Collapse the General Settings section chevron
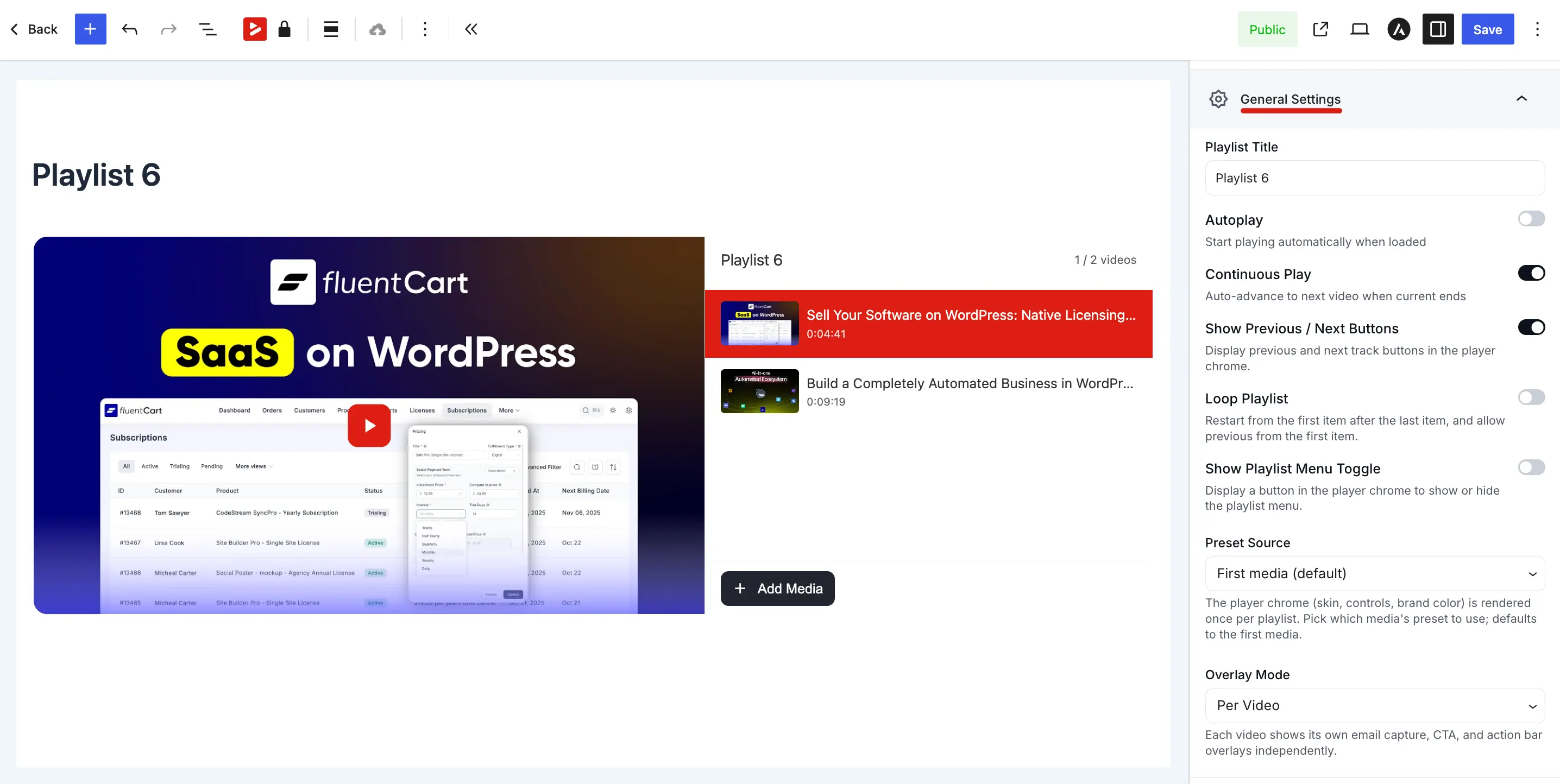Image resolution: width=1560 pixels, height=784 pixels. (1521, 99)
